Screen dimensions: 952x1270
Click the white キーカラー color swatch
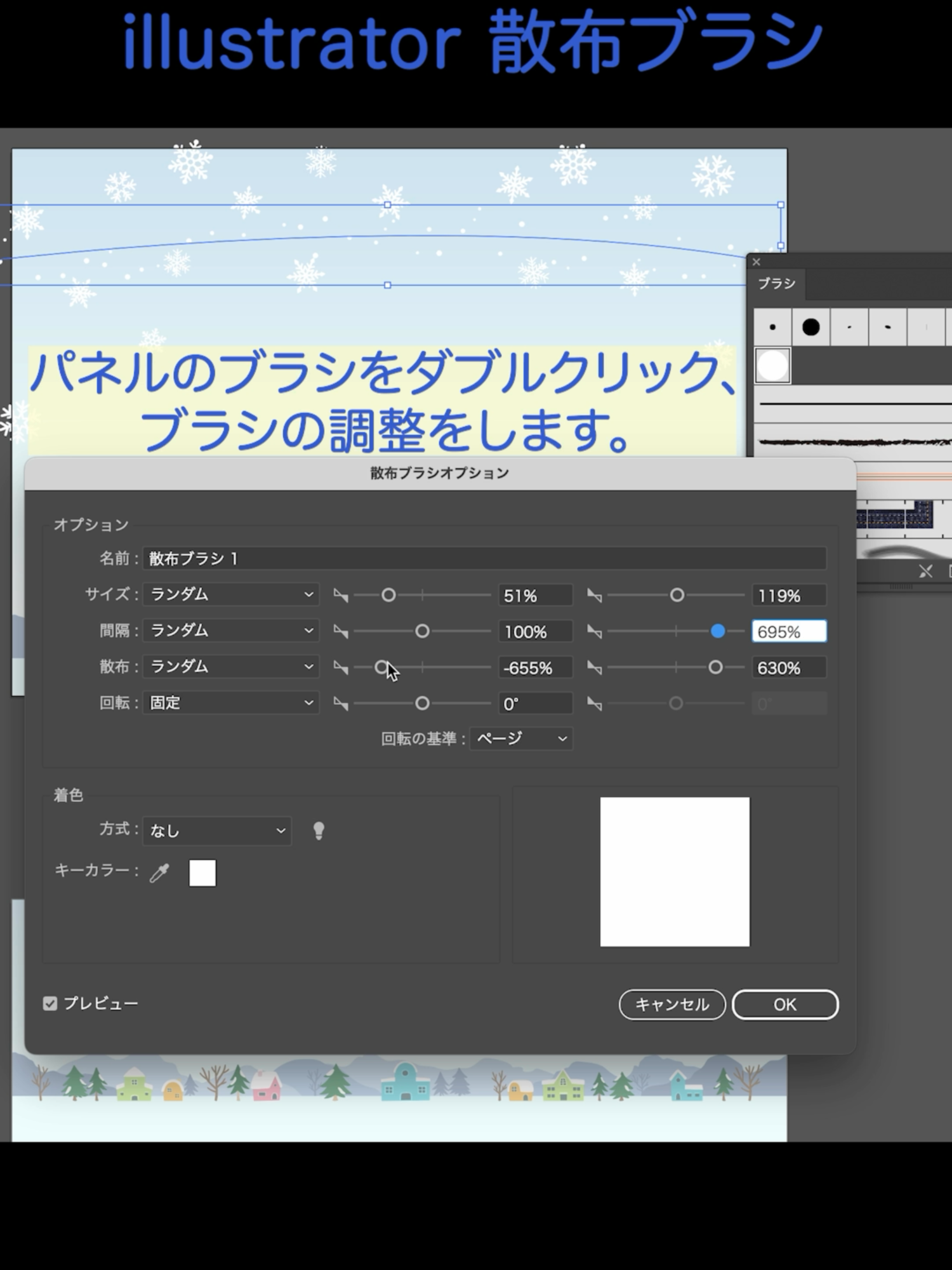click(202, 873)
